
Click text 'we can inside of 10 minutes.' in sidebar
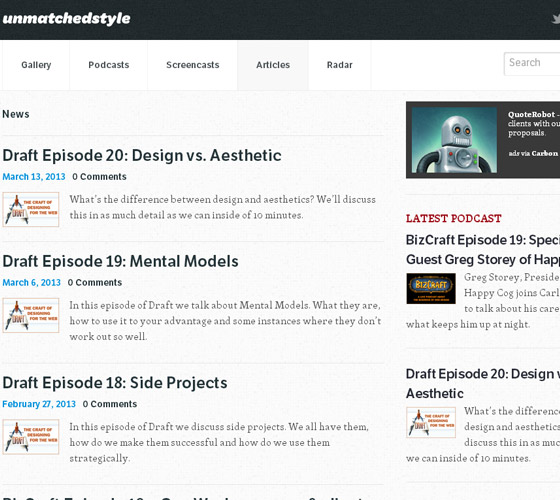(x=468, y=458)
